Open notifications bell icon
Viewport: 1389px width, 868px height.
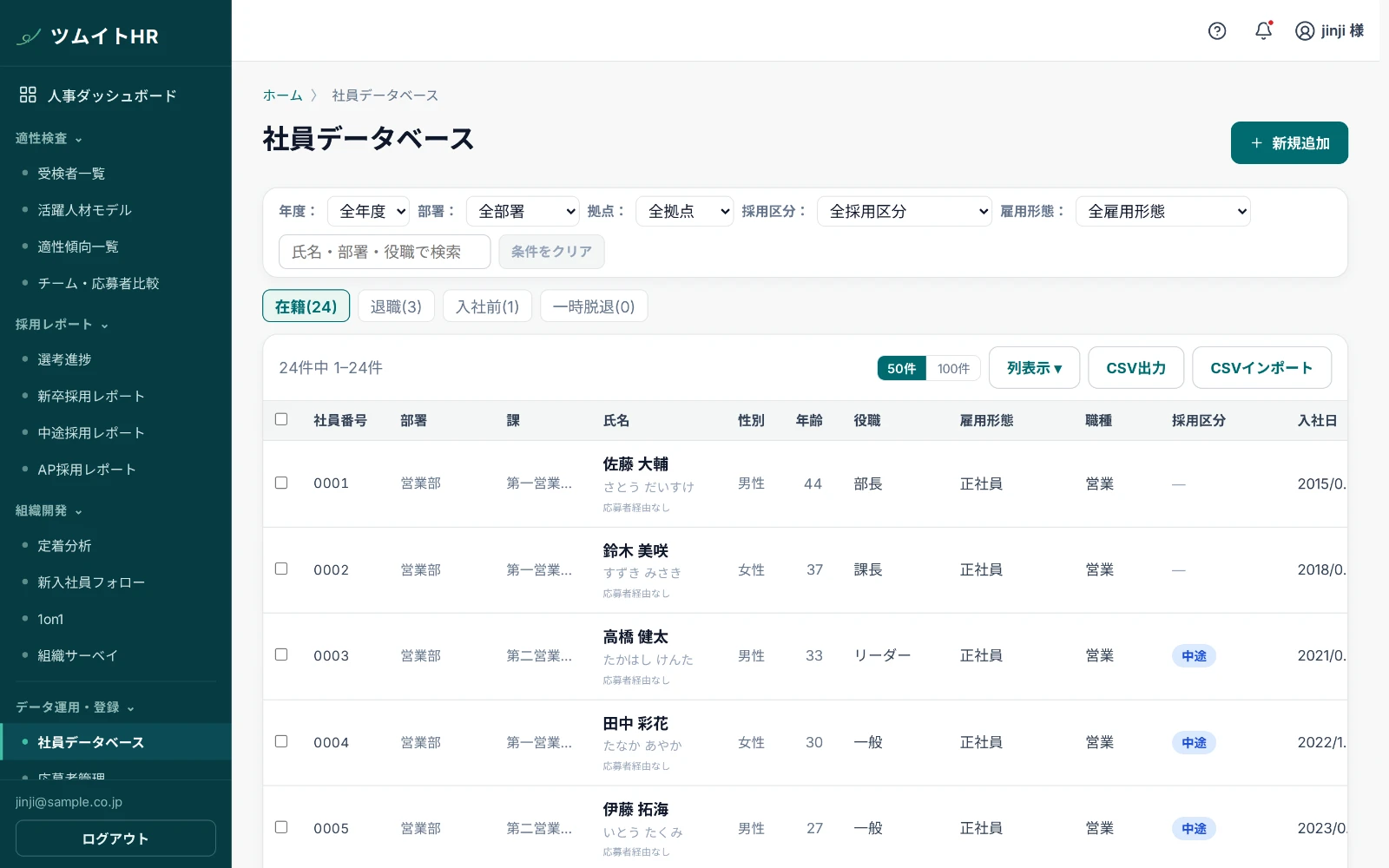(1264, 31)
